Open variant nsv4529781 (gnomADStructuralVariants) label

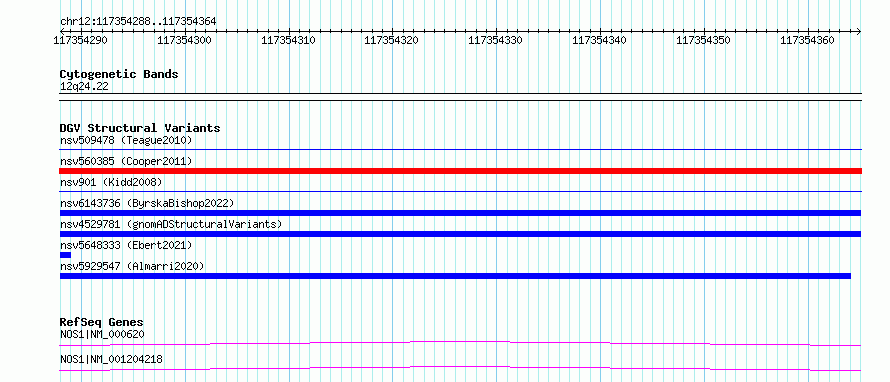click(171, 224)
